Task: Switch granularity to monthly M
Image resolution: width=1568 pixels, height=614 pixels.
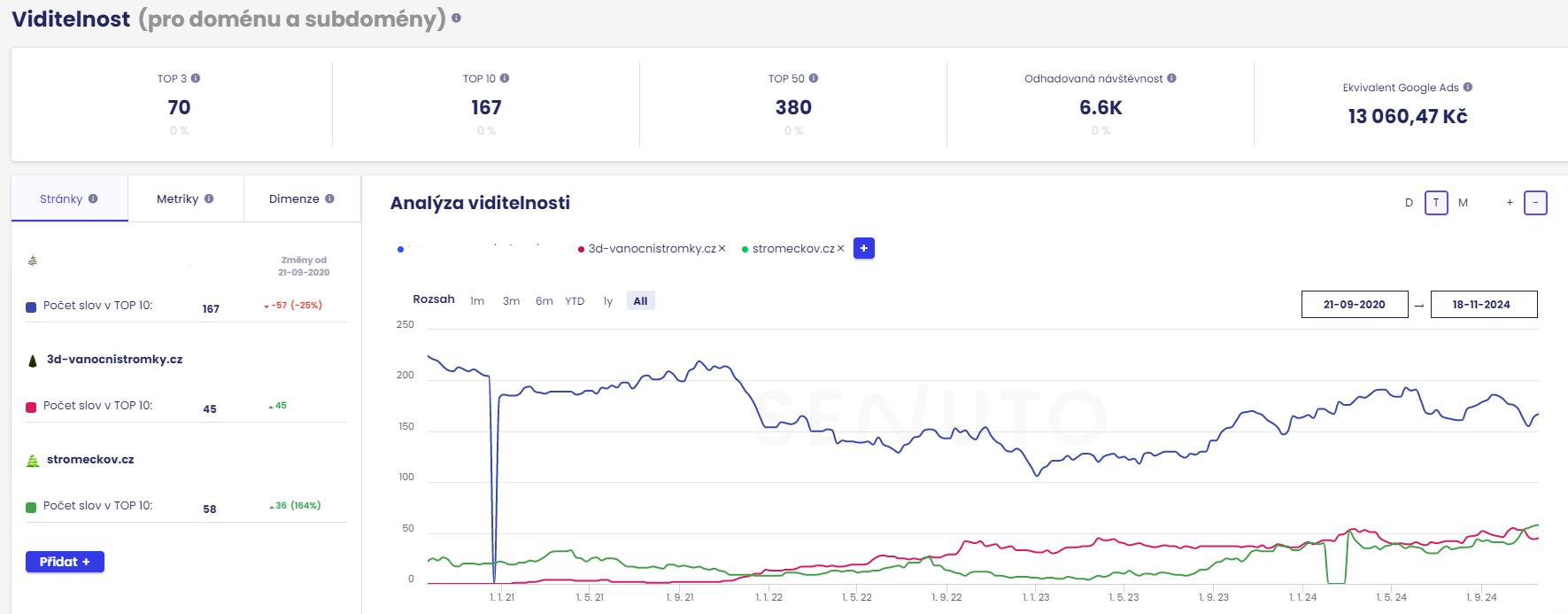Action: click(x=1463, y=203)
